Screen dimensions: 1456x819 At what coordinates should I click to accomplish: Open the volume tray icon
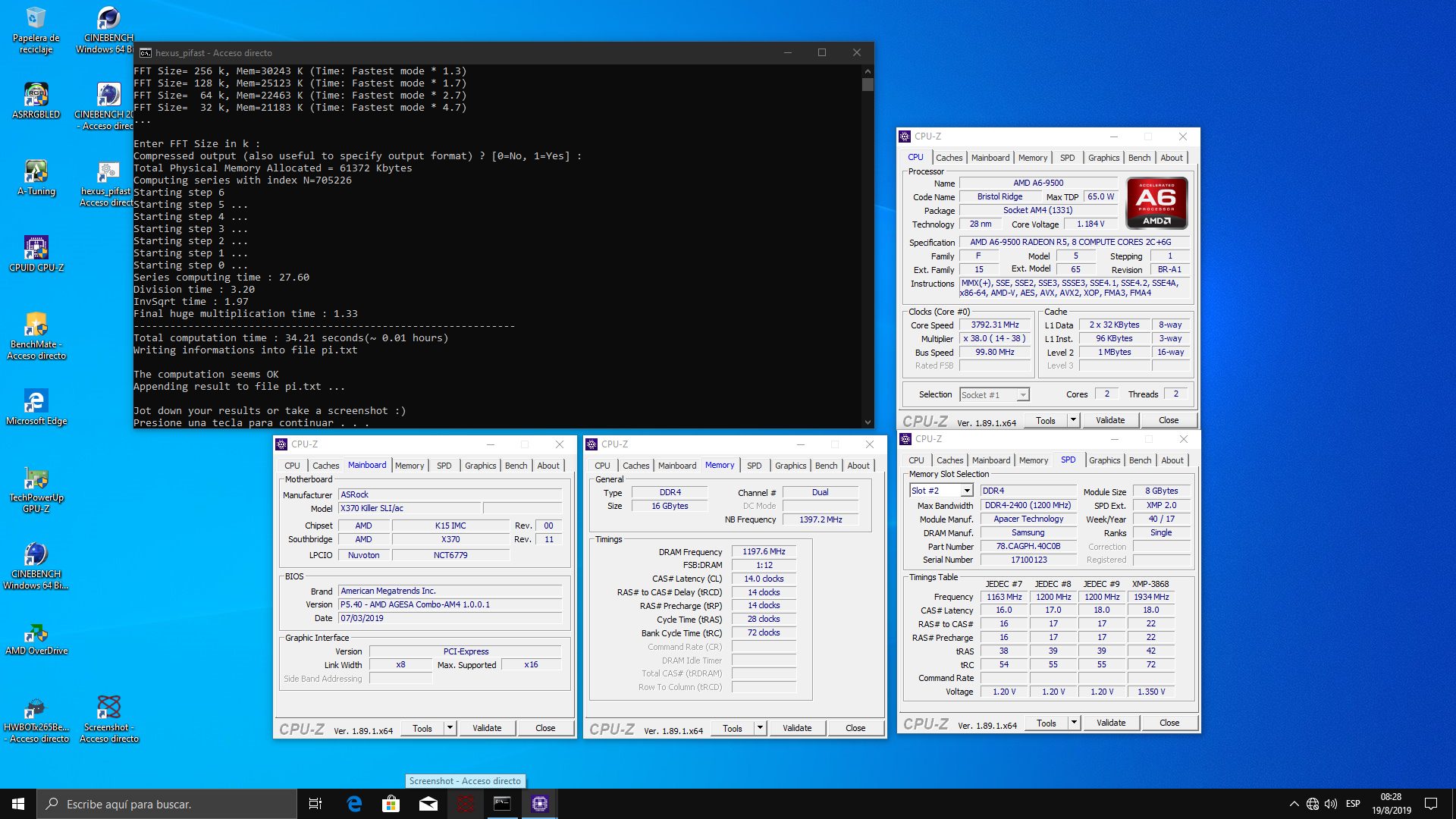click(x=1331, y=804)
